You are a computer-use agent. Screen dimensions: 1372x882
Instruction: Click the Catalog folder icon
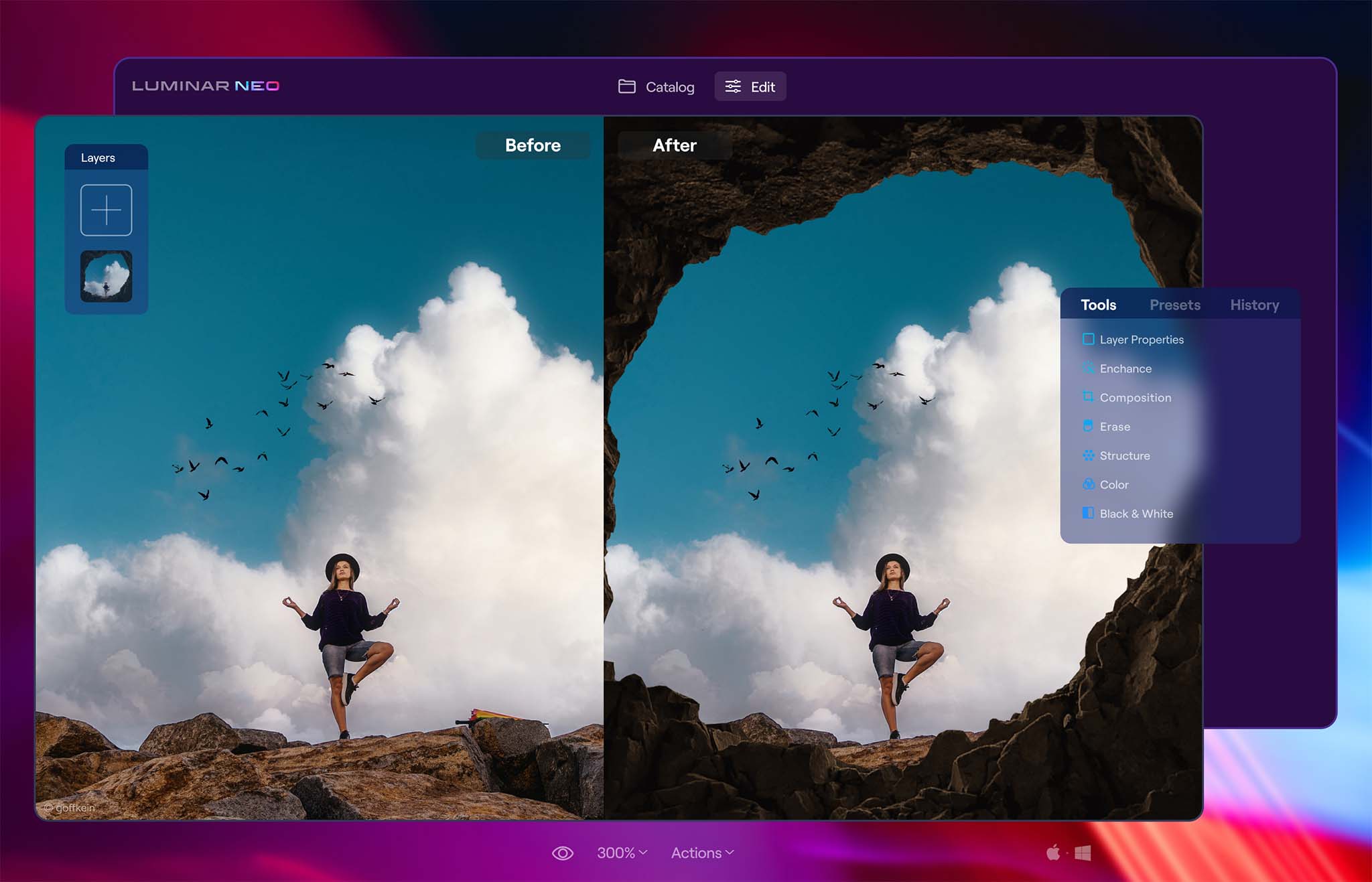(627, 86)
